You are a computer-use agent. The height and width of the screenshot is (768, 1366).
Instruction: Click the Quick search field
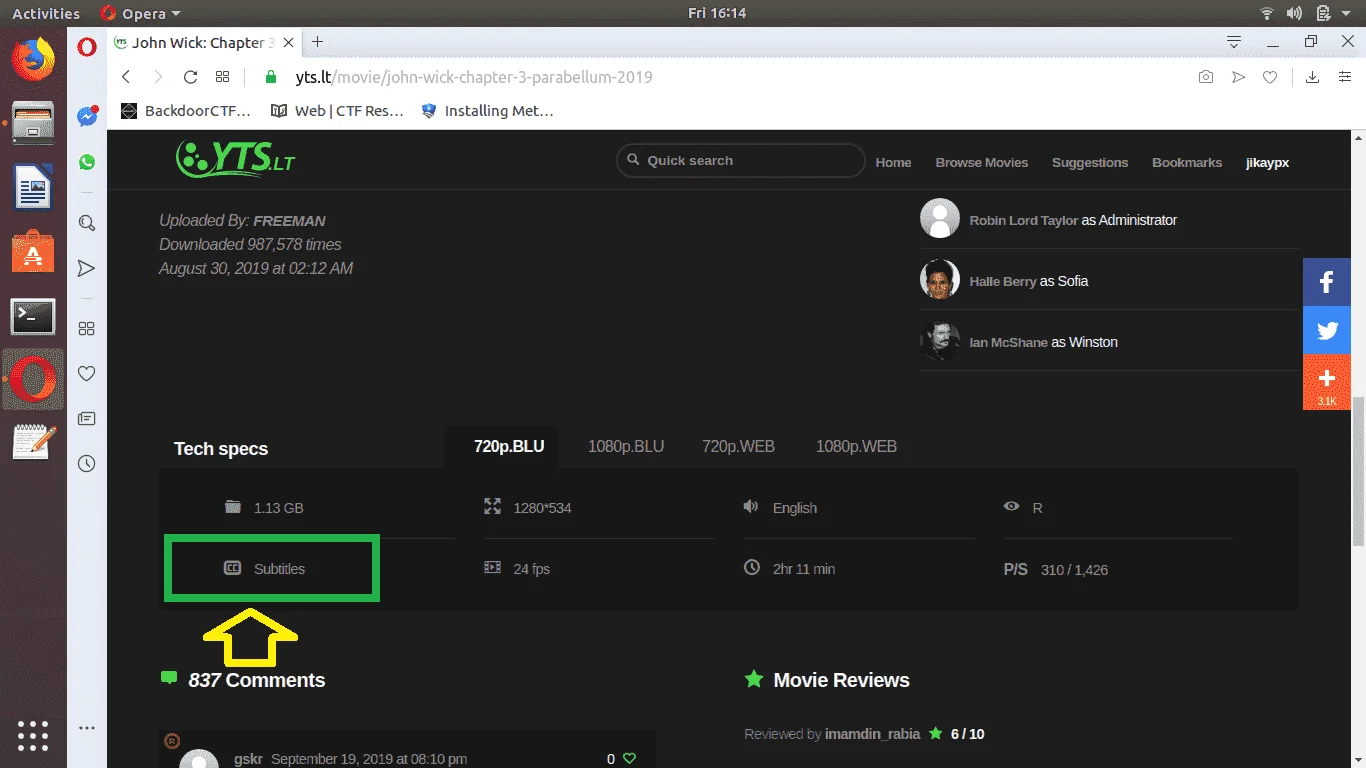pos(740,161)
